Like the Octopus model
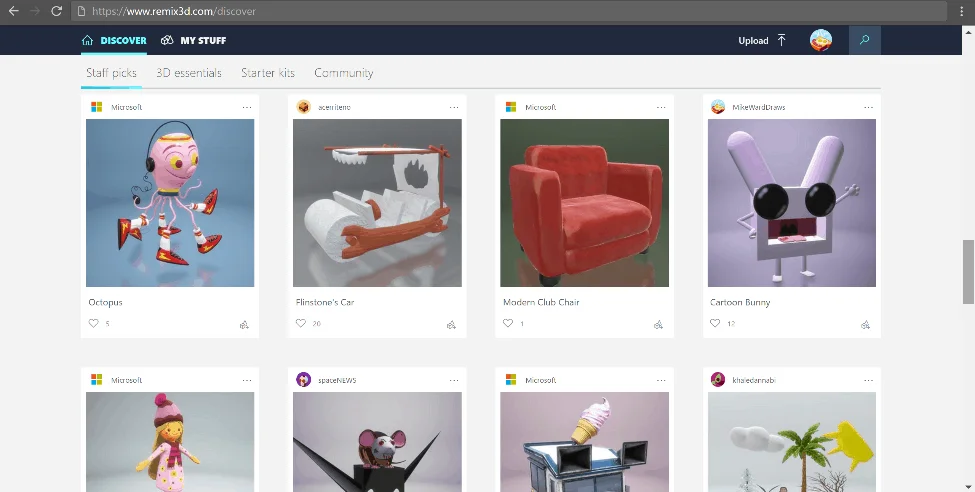Screen dimensions: 975x492 [93, 323]
